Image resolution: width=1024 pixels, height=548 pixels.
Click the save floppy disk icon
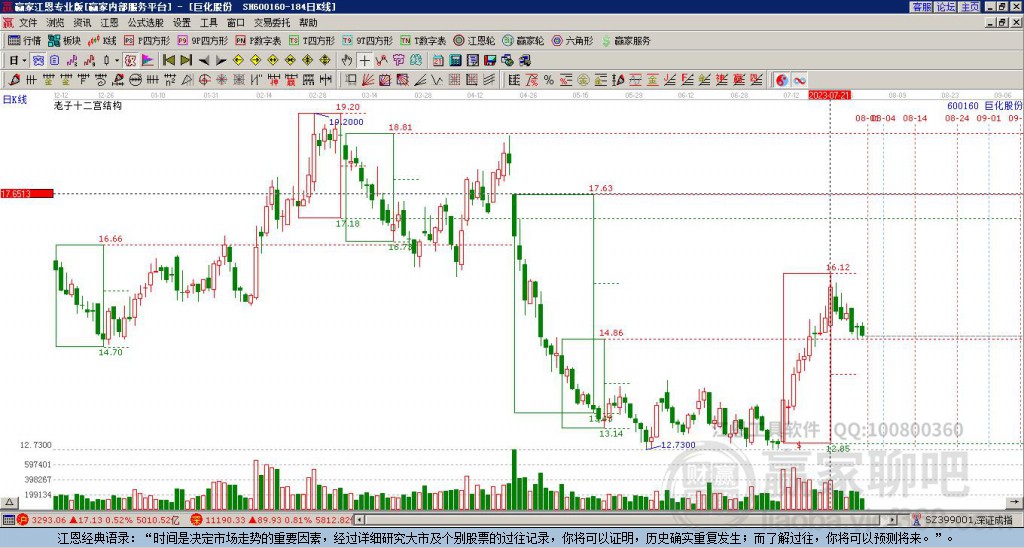click(x=490, y=60)
